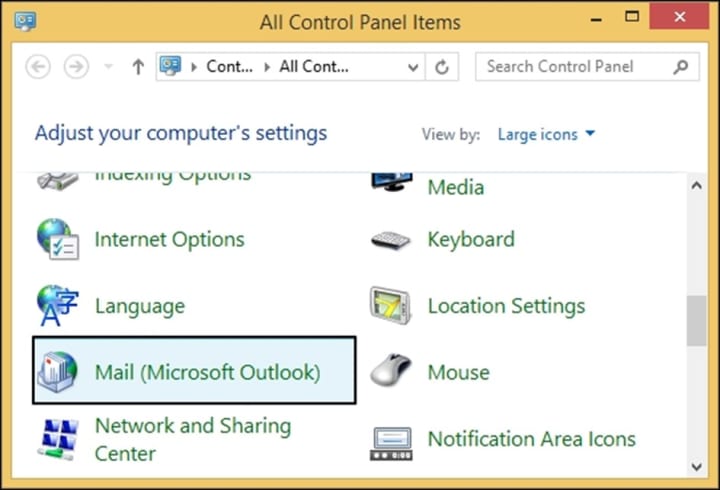Click the Notification Area Icons icon

click(x=391, y=444)
